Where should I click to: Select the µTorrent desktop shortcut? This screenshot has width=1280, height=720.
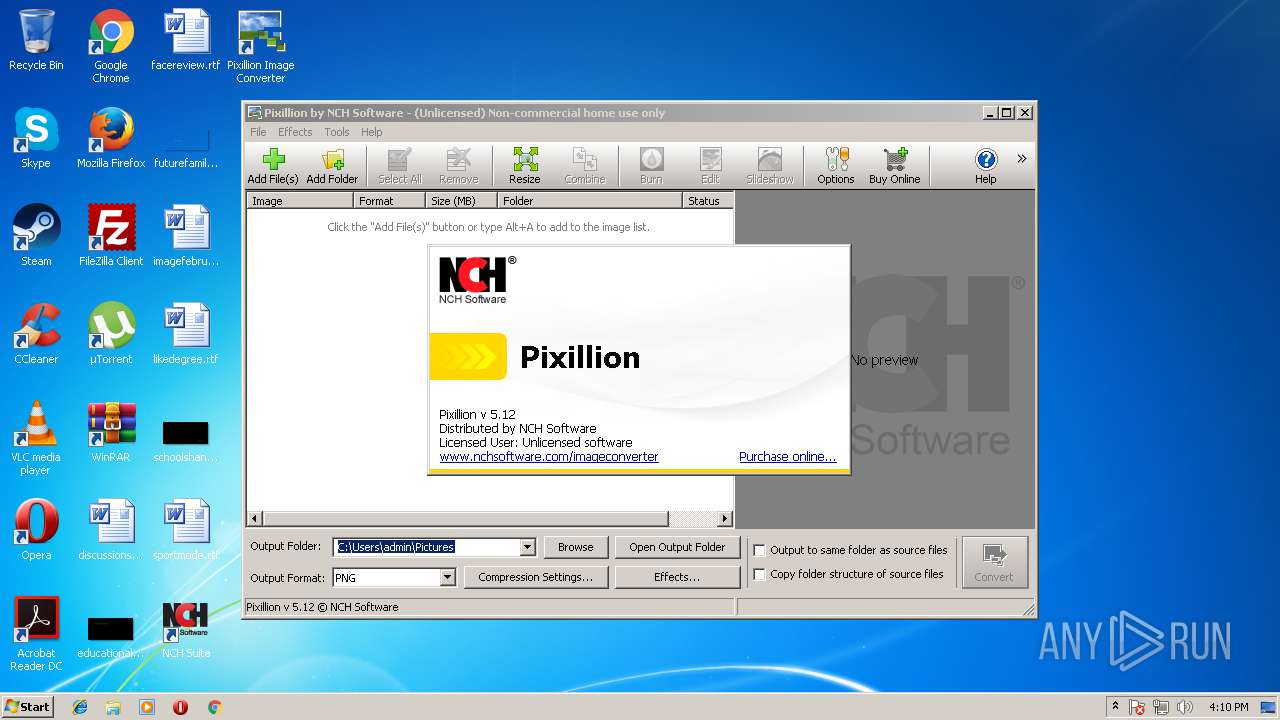coord(111,334)
